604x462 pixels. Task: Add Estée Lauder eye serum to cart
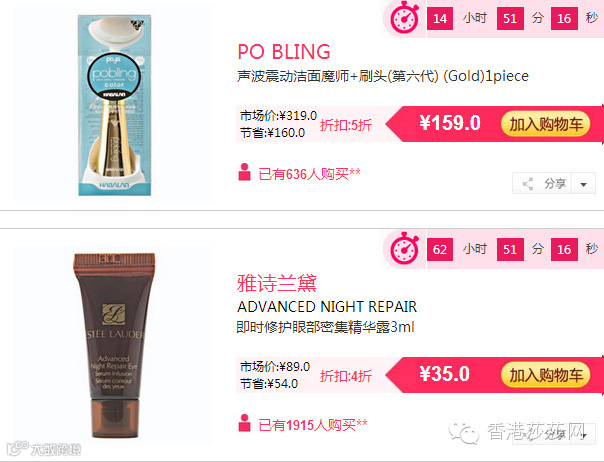point(545,375)
